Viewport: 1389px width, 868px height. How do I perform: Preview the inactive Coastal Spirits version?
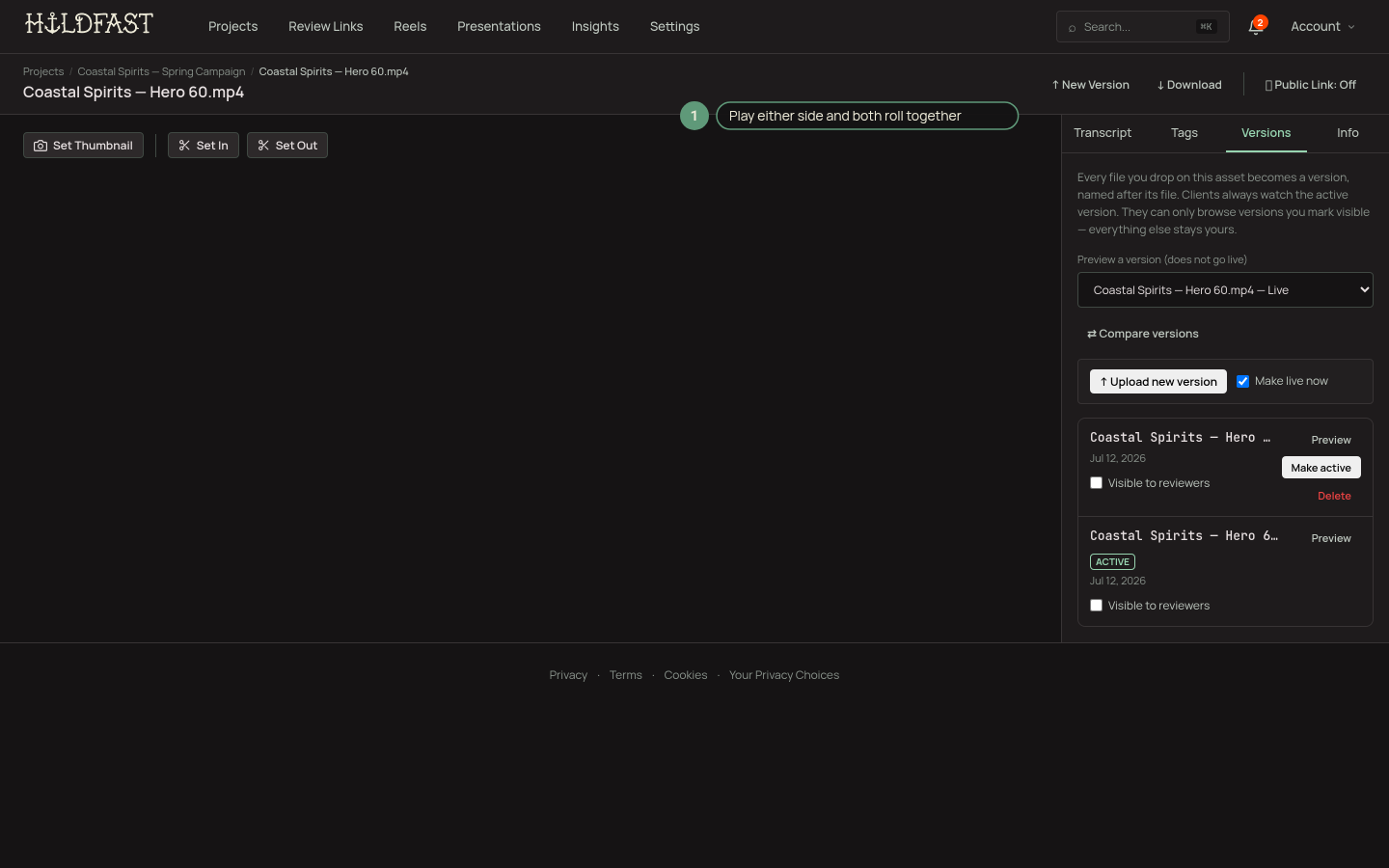tap(1331, 440)
